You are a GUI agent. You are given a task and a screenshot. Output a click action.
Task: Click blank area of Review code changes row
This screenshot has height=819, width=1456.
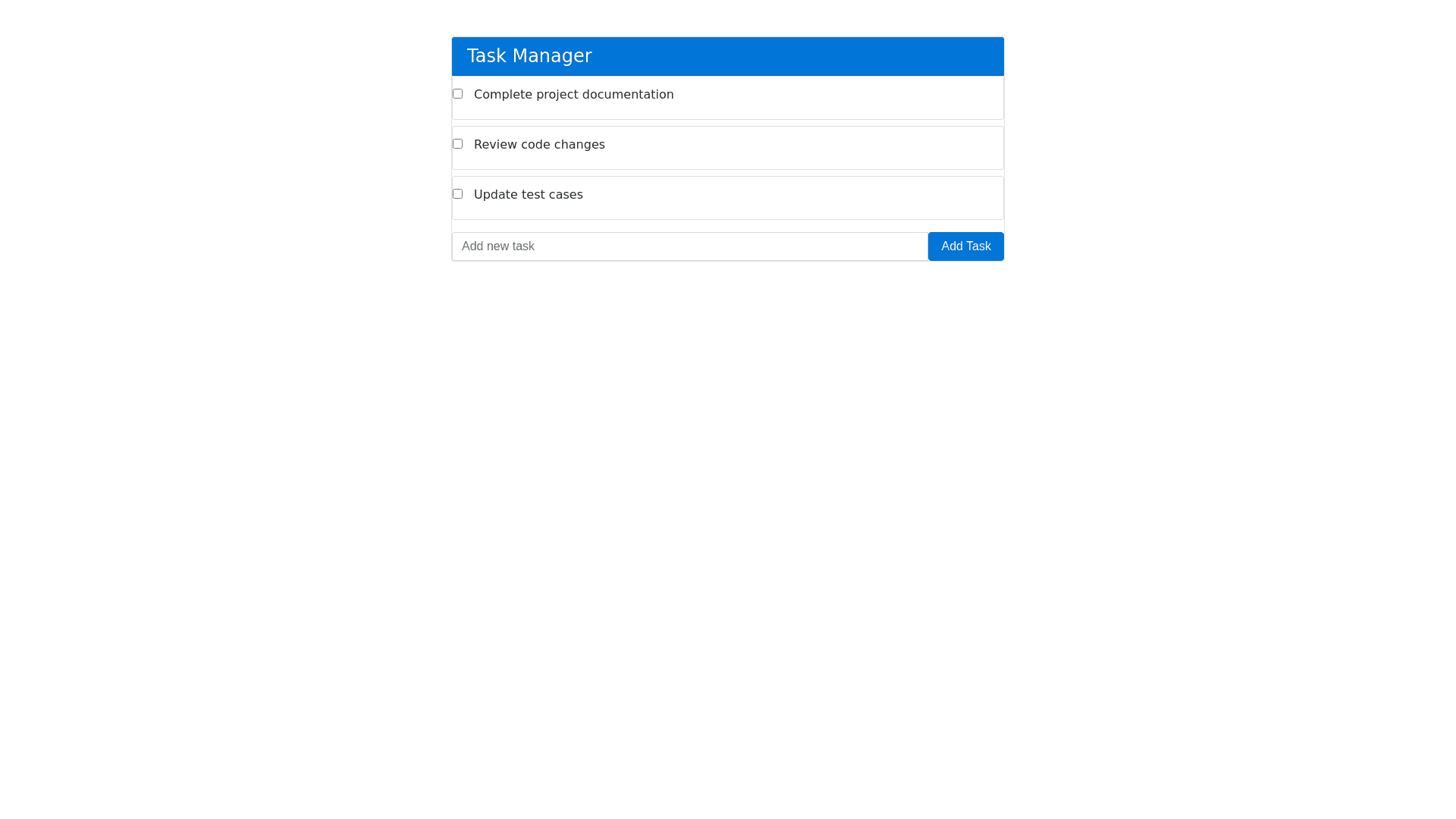click(834, 147)
